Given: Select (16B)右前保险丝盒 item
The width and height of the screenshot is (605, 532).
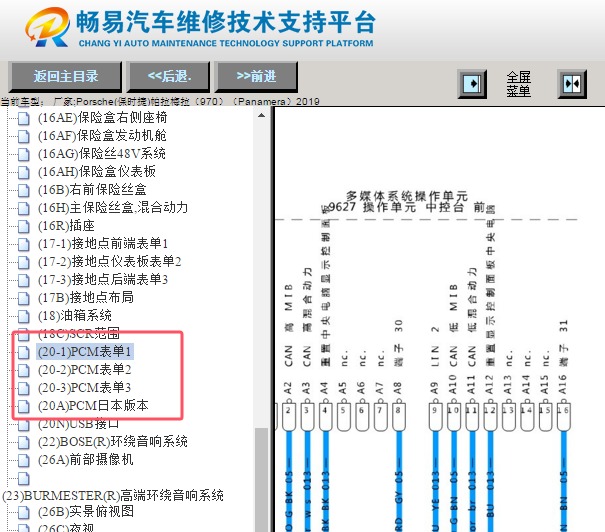Looking at the screenshot, I should [92, 189].
